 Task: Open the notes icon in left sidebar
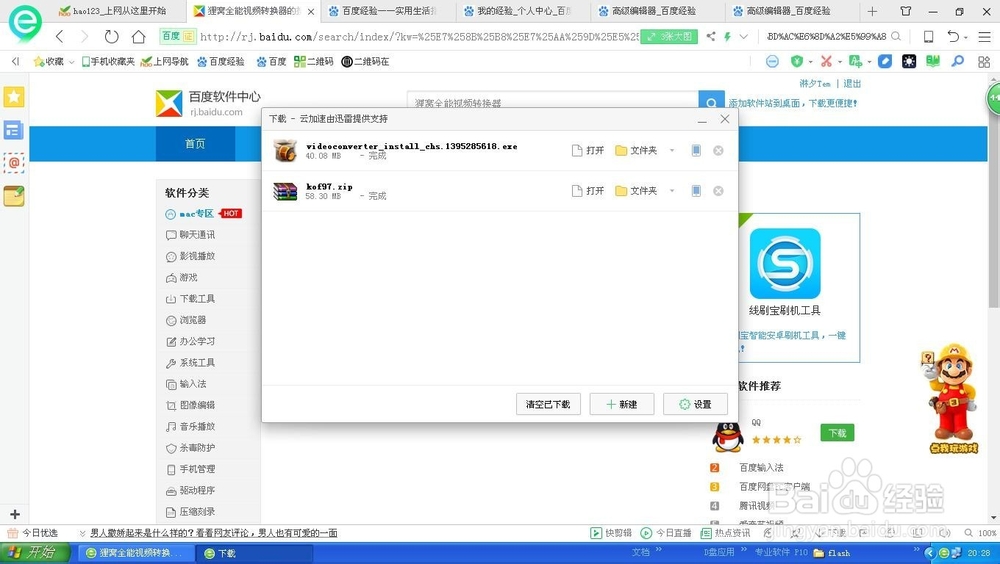pyautogui.click(x=14, y=196)
